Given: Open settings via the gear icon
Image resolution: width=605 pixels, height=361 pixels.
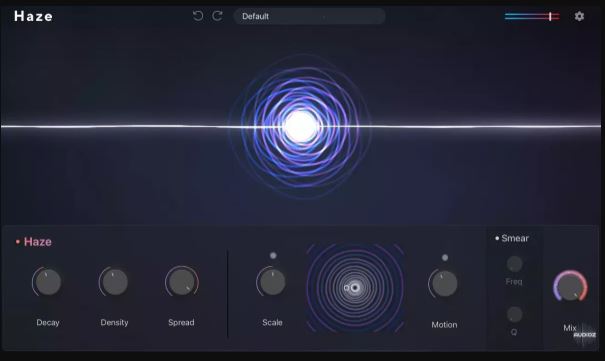Looking at the screenshot, I should coord(579,16).
